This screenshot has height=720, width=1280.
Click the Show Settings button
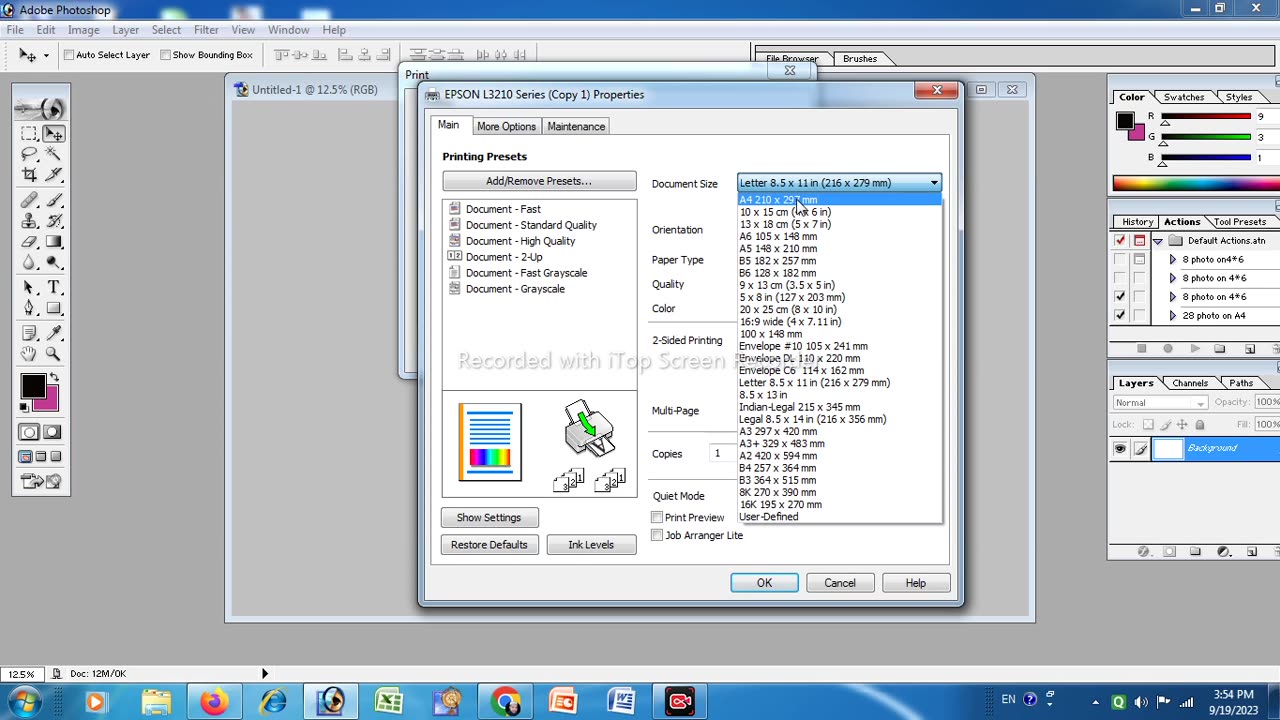(x=489, y=518)
